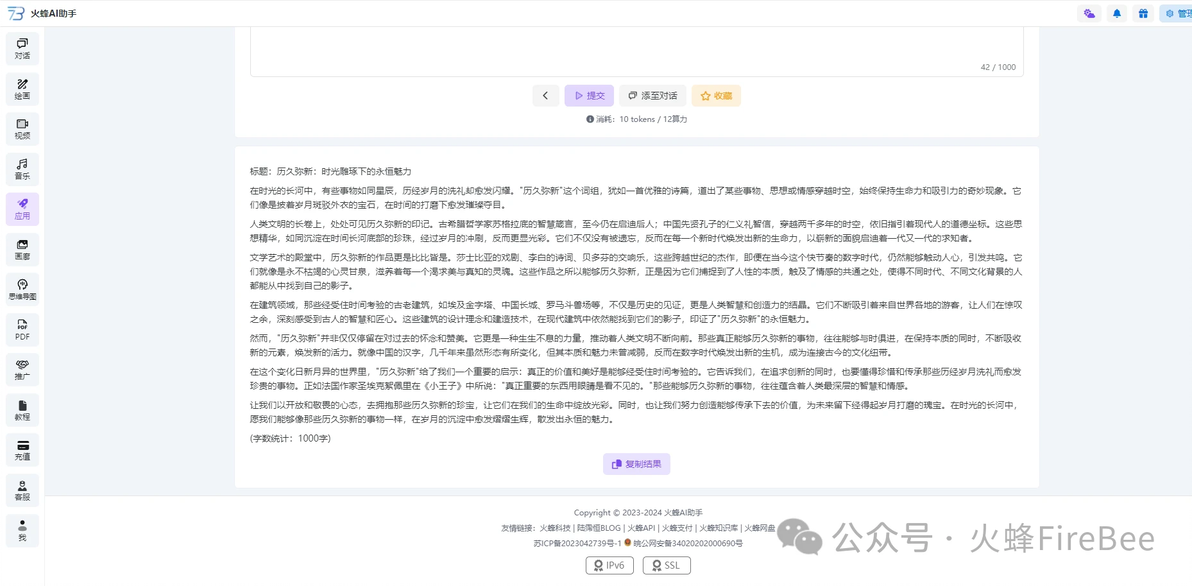
Task: Open the 对话 chat section in sidebar
Action: click(22, 49)
